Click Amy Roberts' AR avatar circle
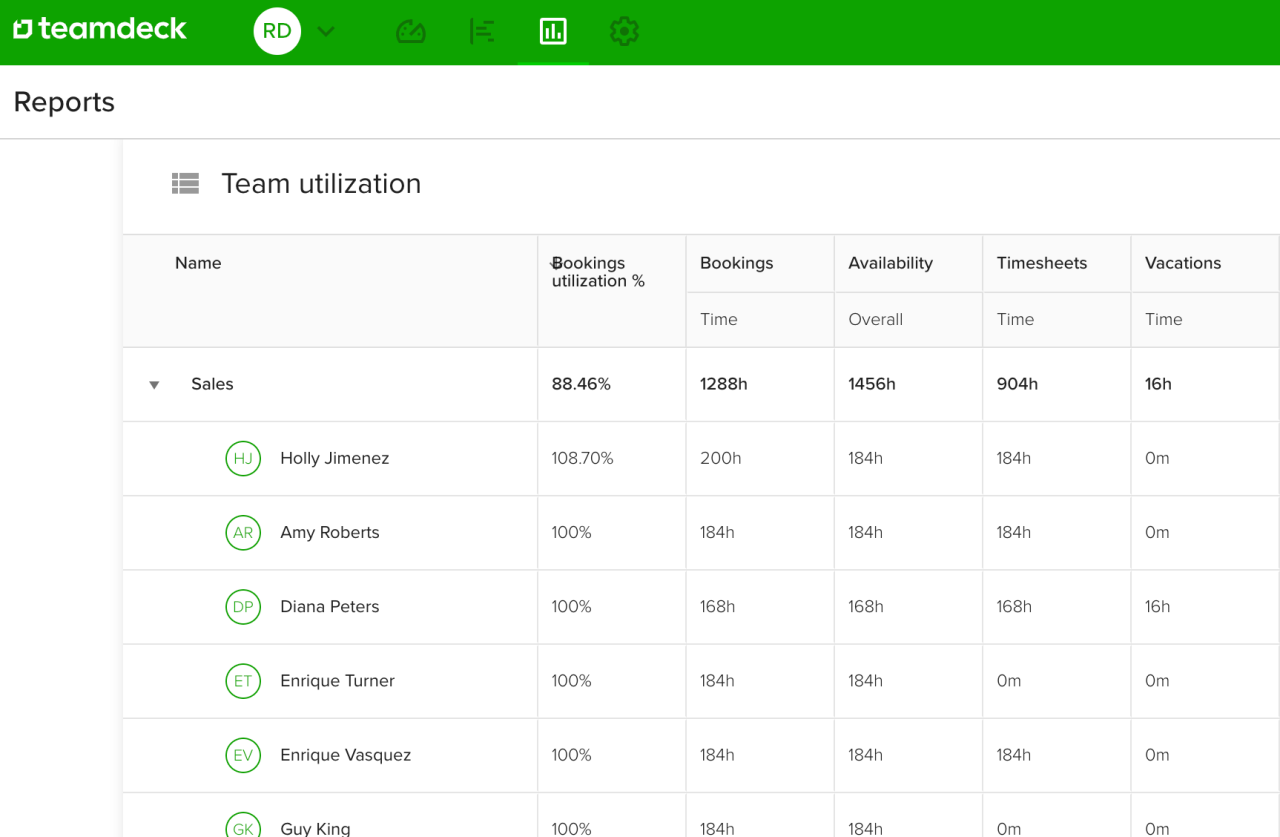Viewport: 1280px width, 837px height. pyautogui.click(x=243, y=532)
